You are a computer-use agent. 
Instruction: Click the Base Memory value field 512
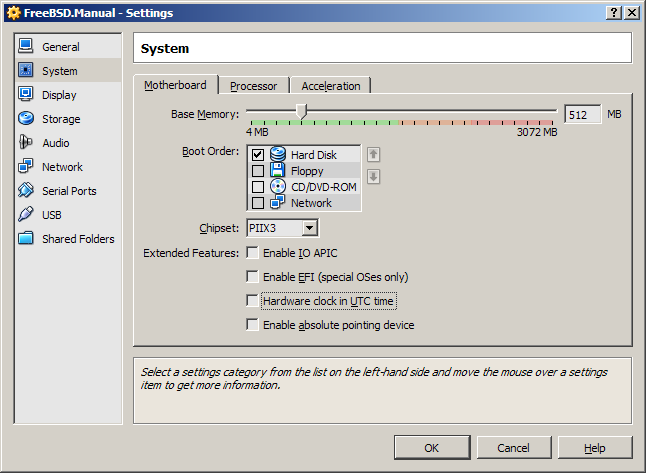point(582,114)
